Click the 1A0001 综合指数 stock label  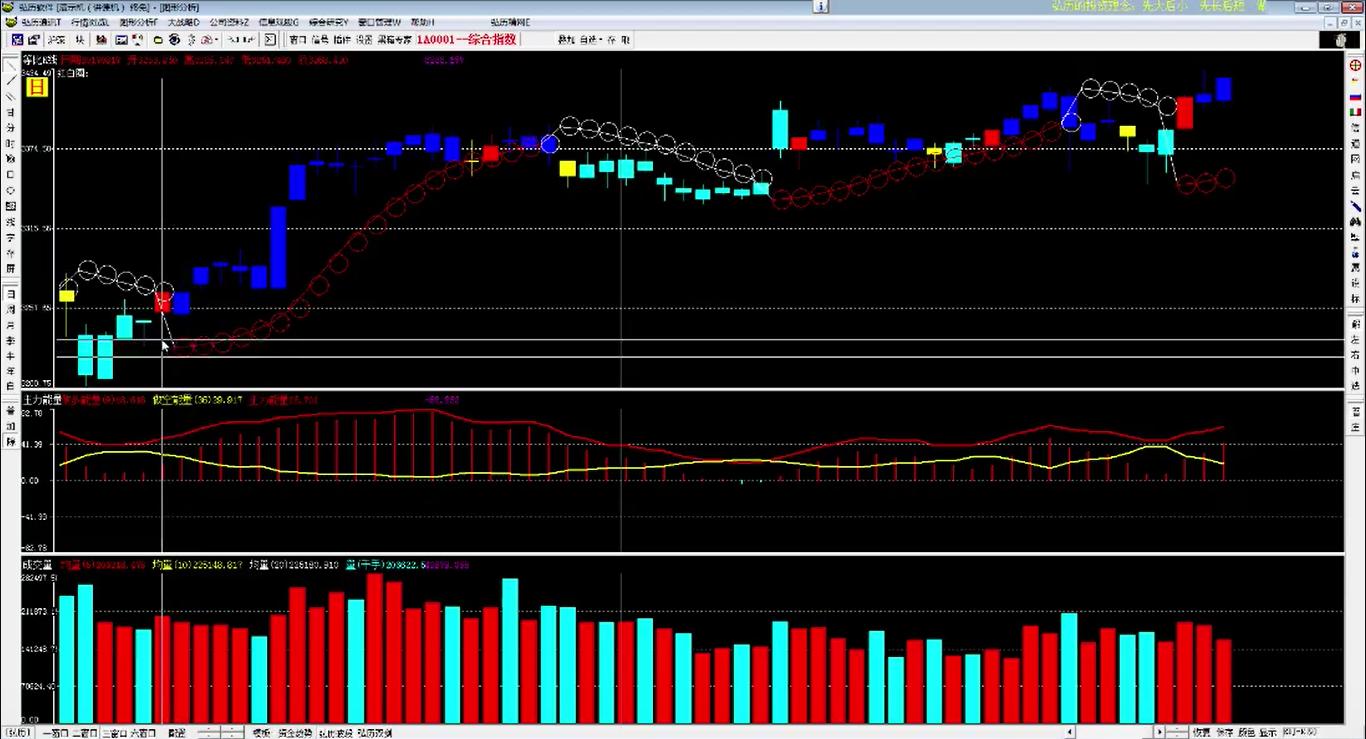(x=467, y=40)
